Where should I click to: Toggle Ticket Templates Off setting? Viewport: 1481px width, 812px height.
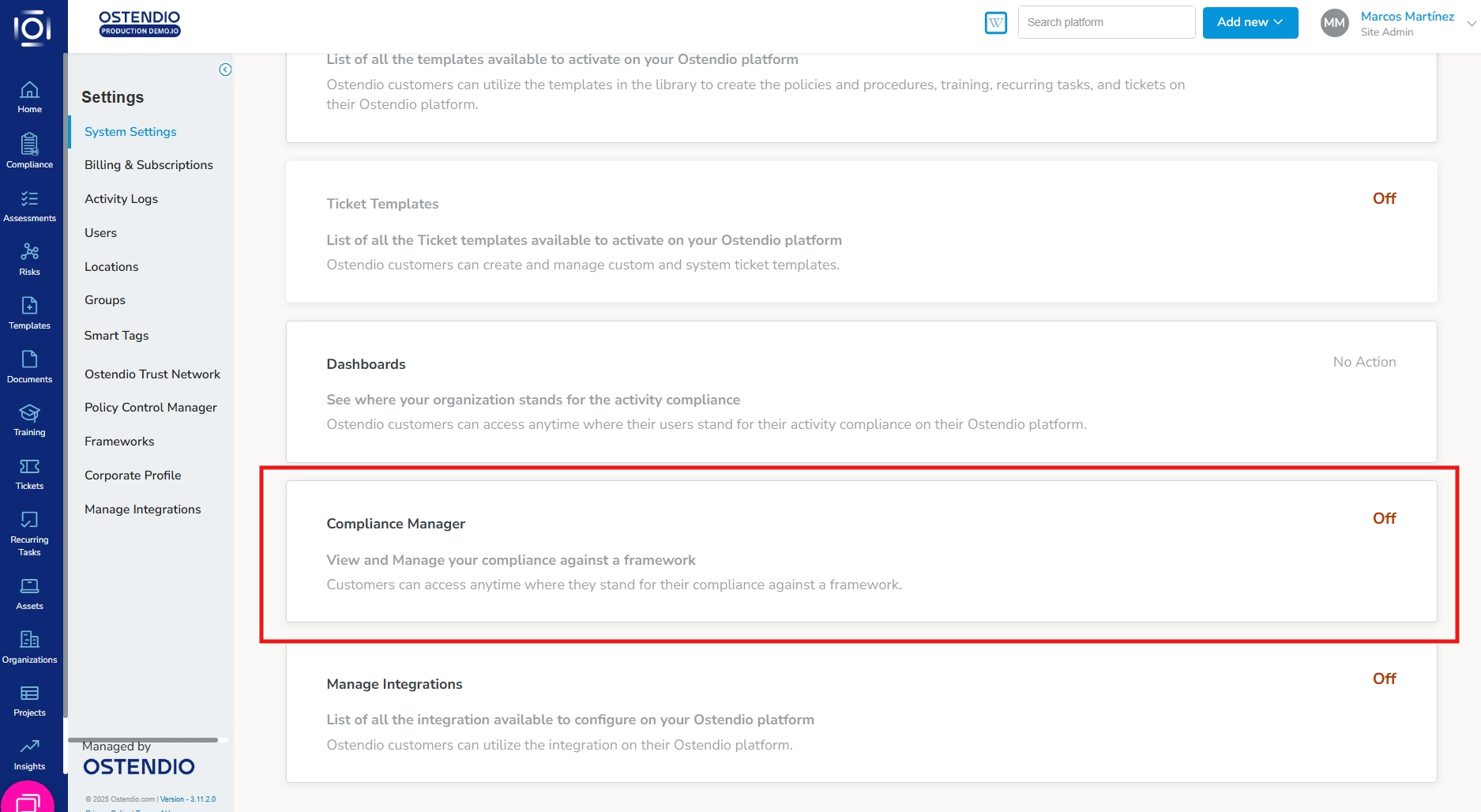click(x=1384, y=198)
